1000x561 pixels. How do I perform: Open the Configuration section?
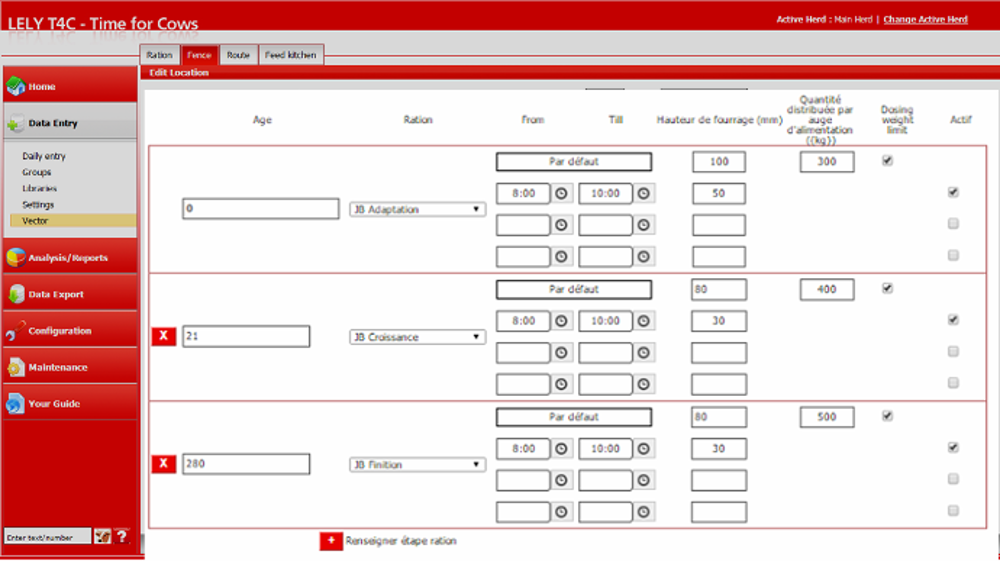[70, 330]
